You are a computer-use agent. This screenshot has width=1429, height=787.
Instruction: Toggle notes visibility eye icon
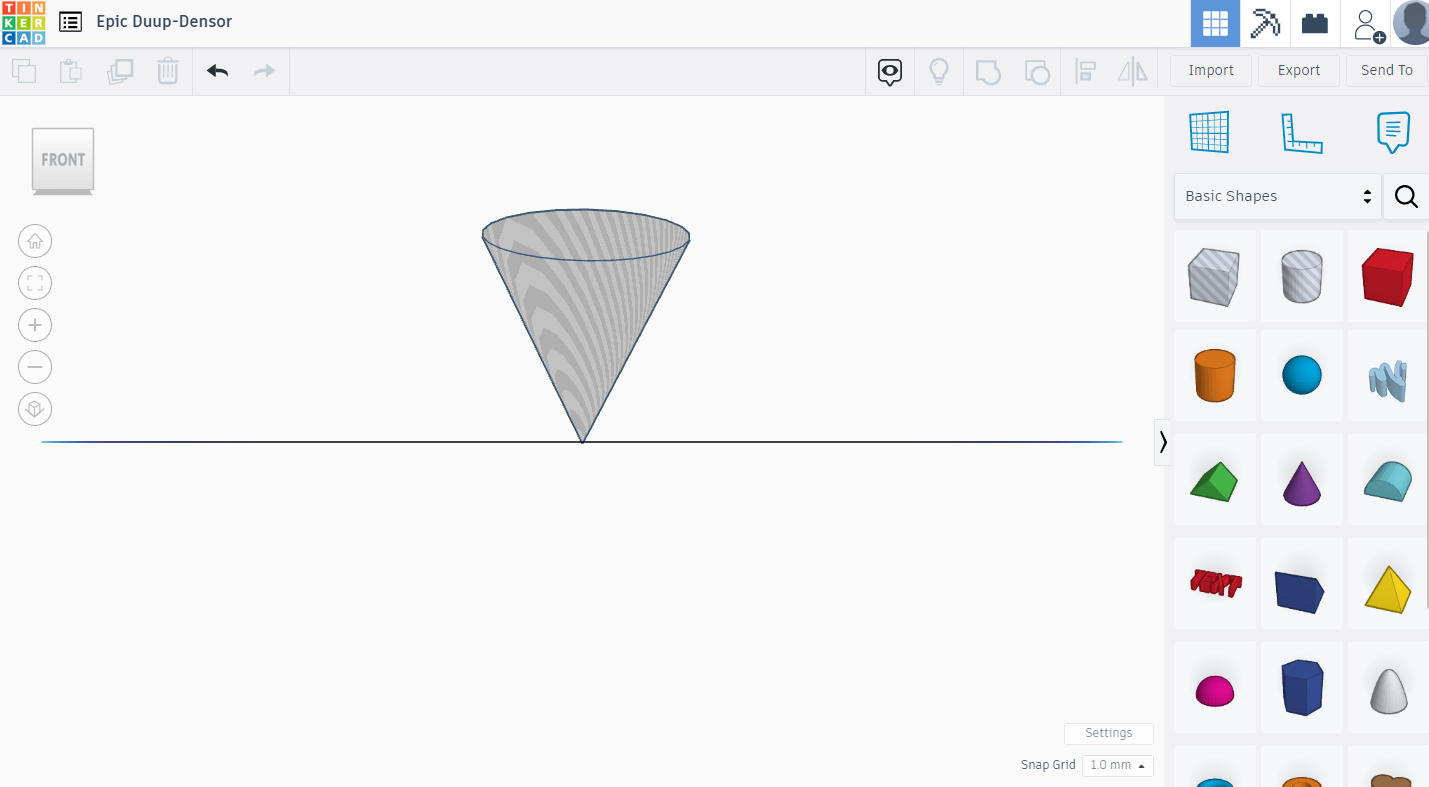(x=890, y=72)
